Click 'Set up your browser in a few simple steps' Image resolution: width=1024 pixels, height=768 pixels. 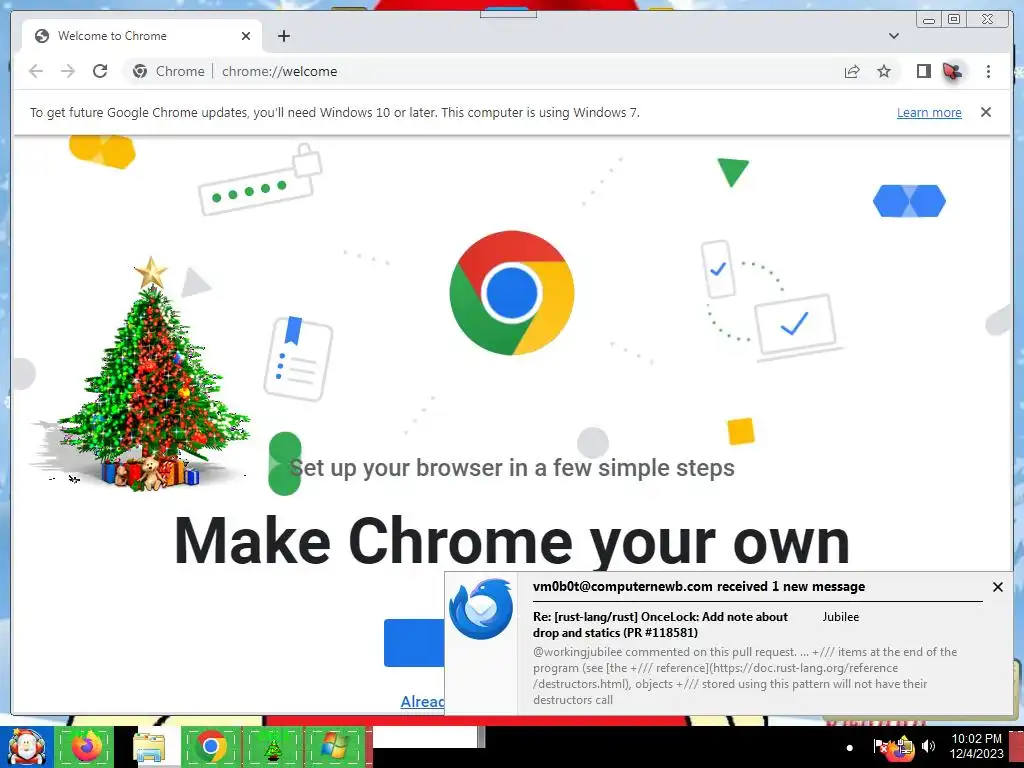[512, 468]
